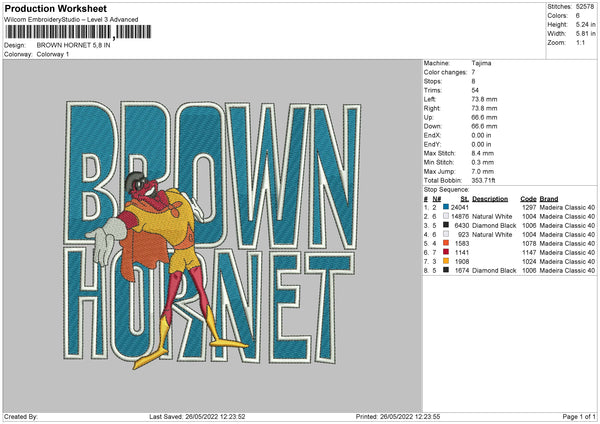
Task: Click the white swatch for stop 4 (923 stitches)
Action: (446, 234)
